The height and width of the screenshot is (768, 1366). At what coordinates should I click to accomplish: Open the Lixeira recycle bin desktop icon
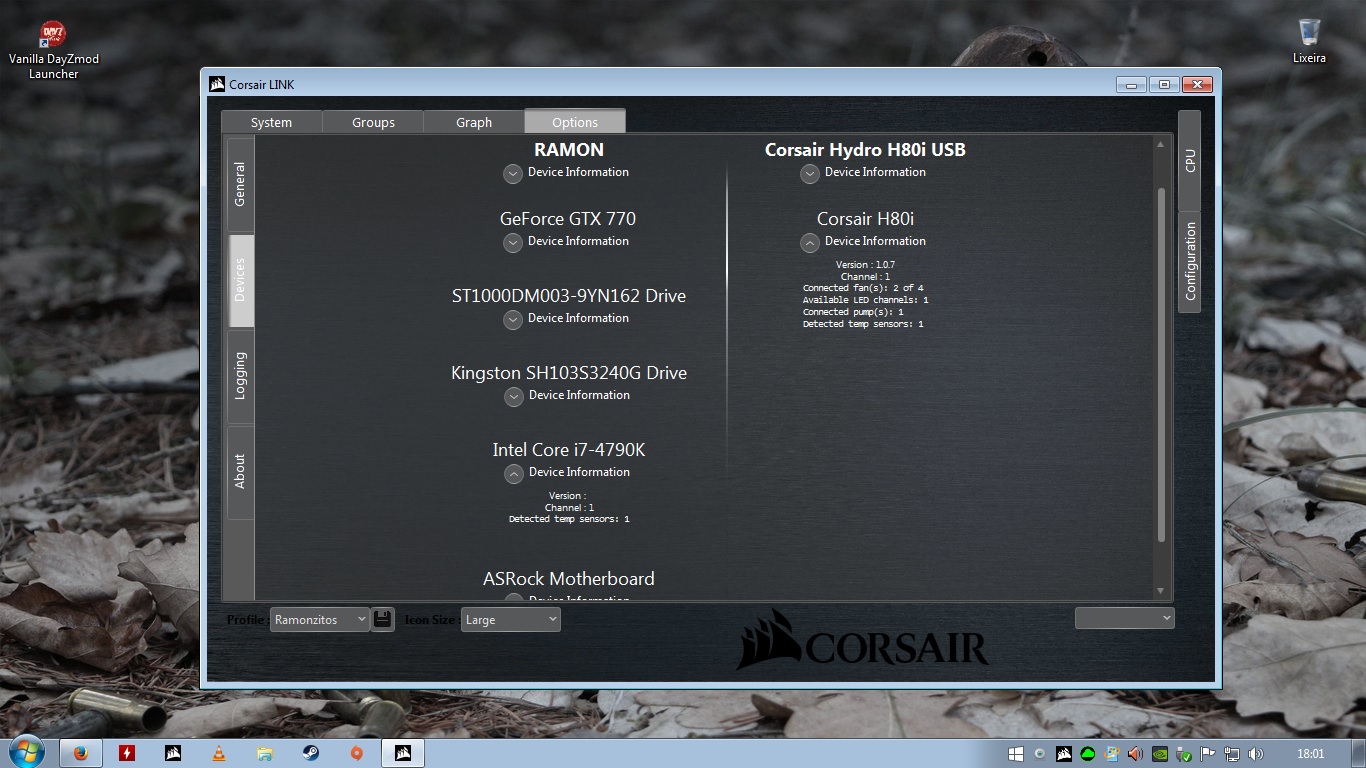1309,41
